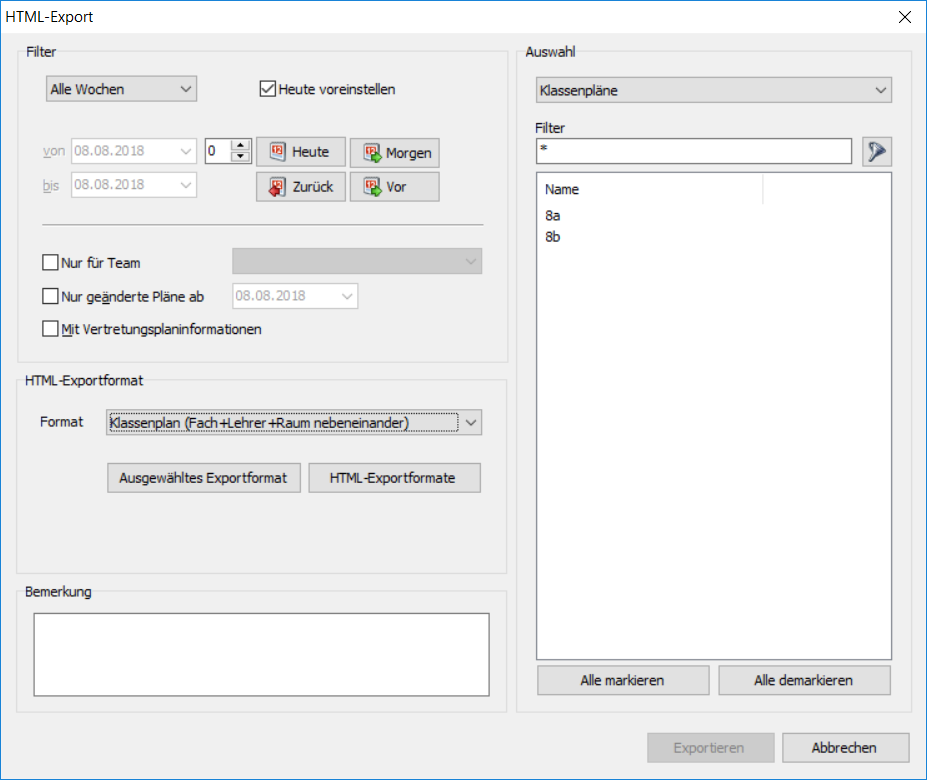Select class 8b in the list
927x780 pixels.
553,237
